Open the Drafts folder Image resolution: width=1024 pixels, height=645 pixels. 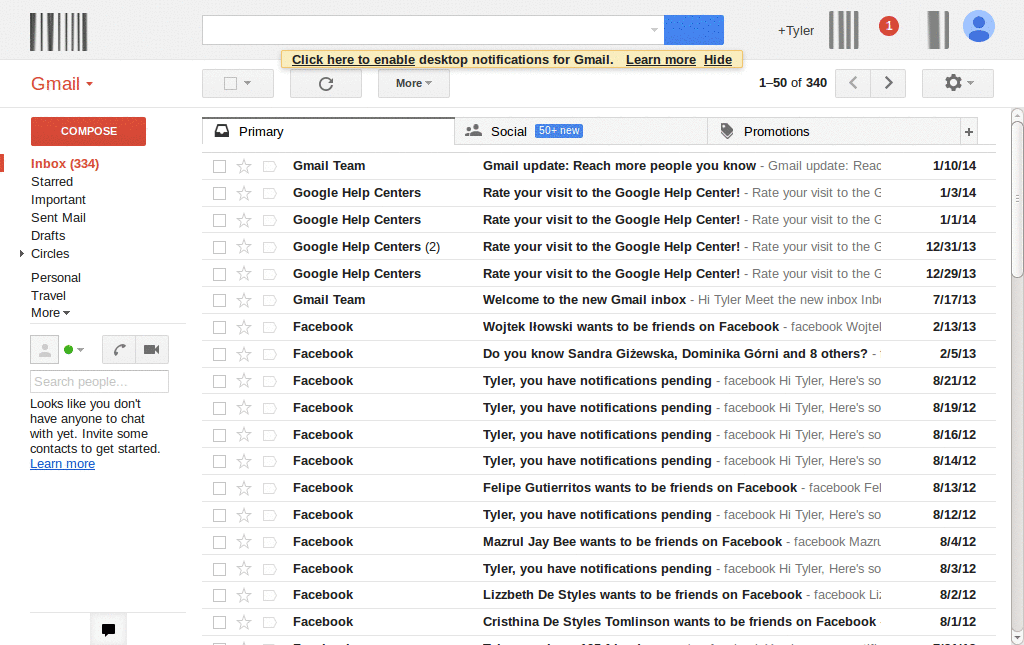48,236
